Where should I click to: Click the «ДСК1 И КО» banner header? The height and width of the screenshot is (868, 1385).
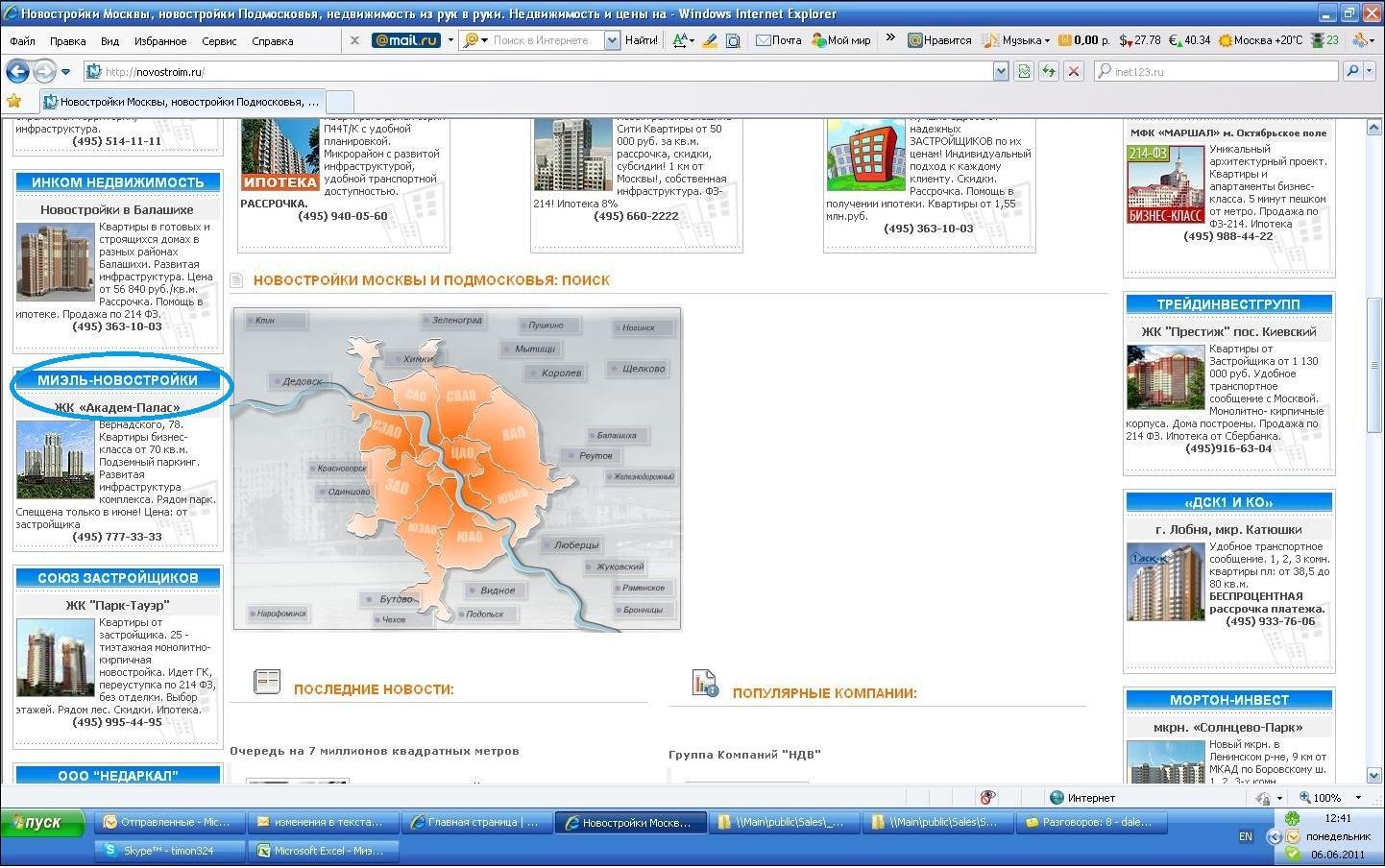pyautogui.click(x=1228, y=502)
